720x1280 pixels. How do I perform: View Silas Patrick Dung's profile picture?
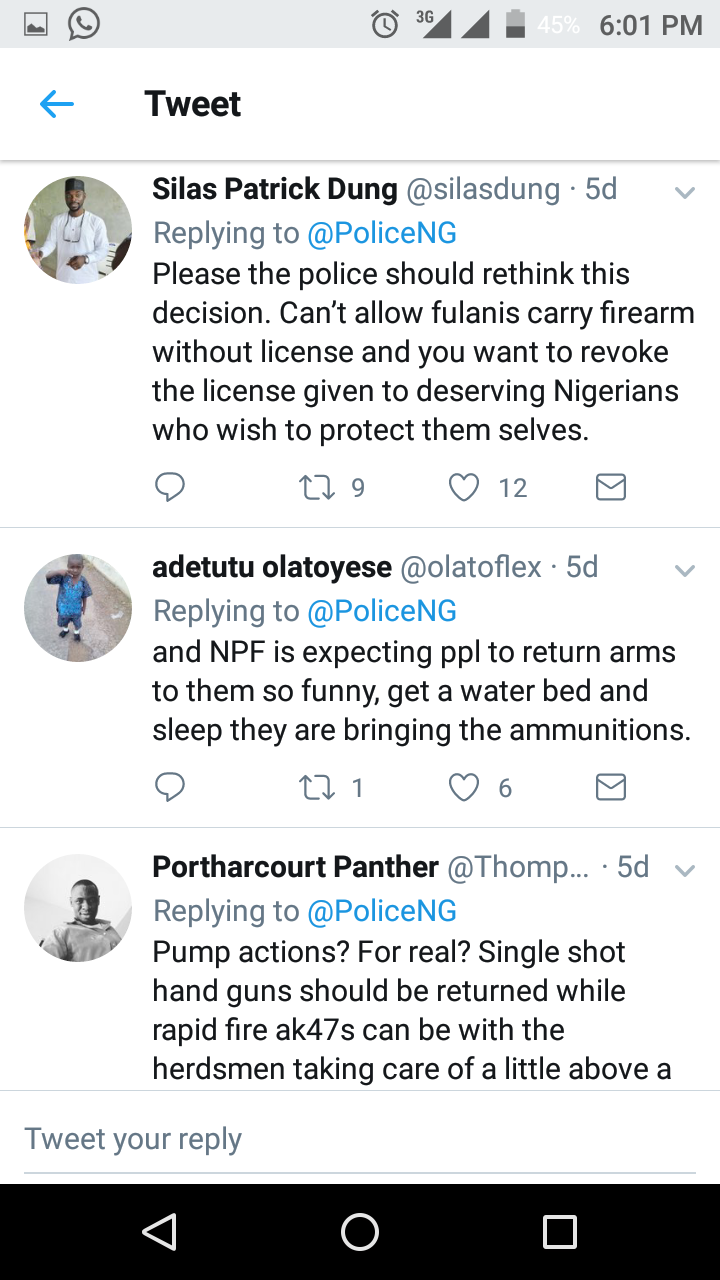(x=78, y=230)
